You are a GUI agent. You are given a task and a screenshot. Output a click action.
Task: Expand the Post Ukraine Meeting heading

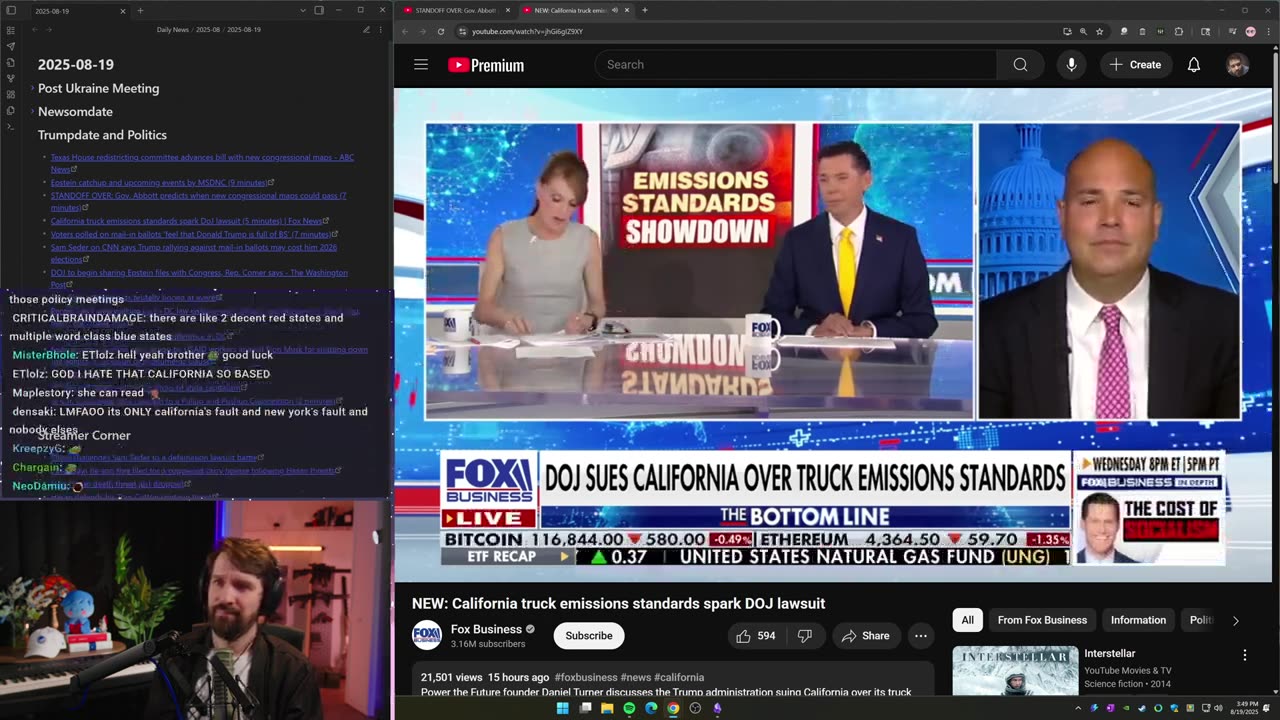click(x=32, y=88)
